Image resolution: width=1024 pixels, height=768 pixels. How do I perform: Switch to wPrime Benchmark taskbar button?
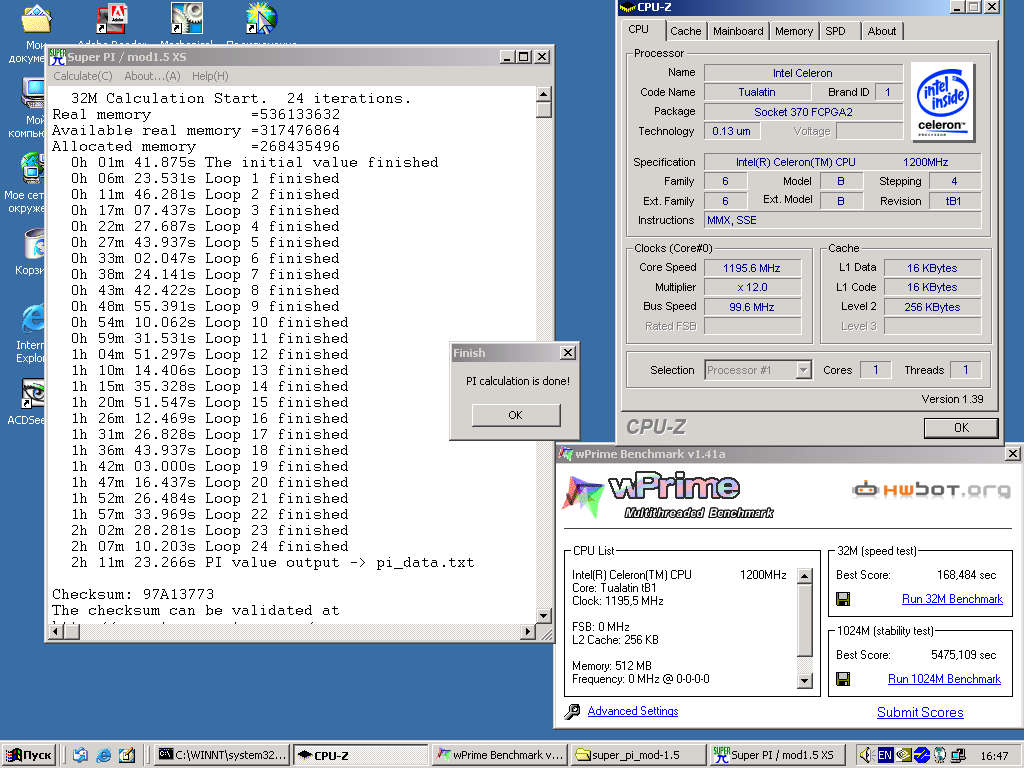click(x=500, y=755)
